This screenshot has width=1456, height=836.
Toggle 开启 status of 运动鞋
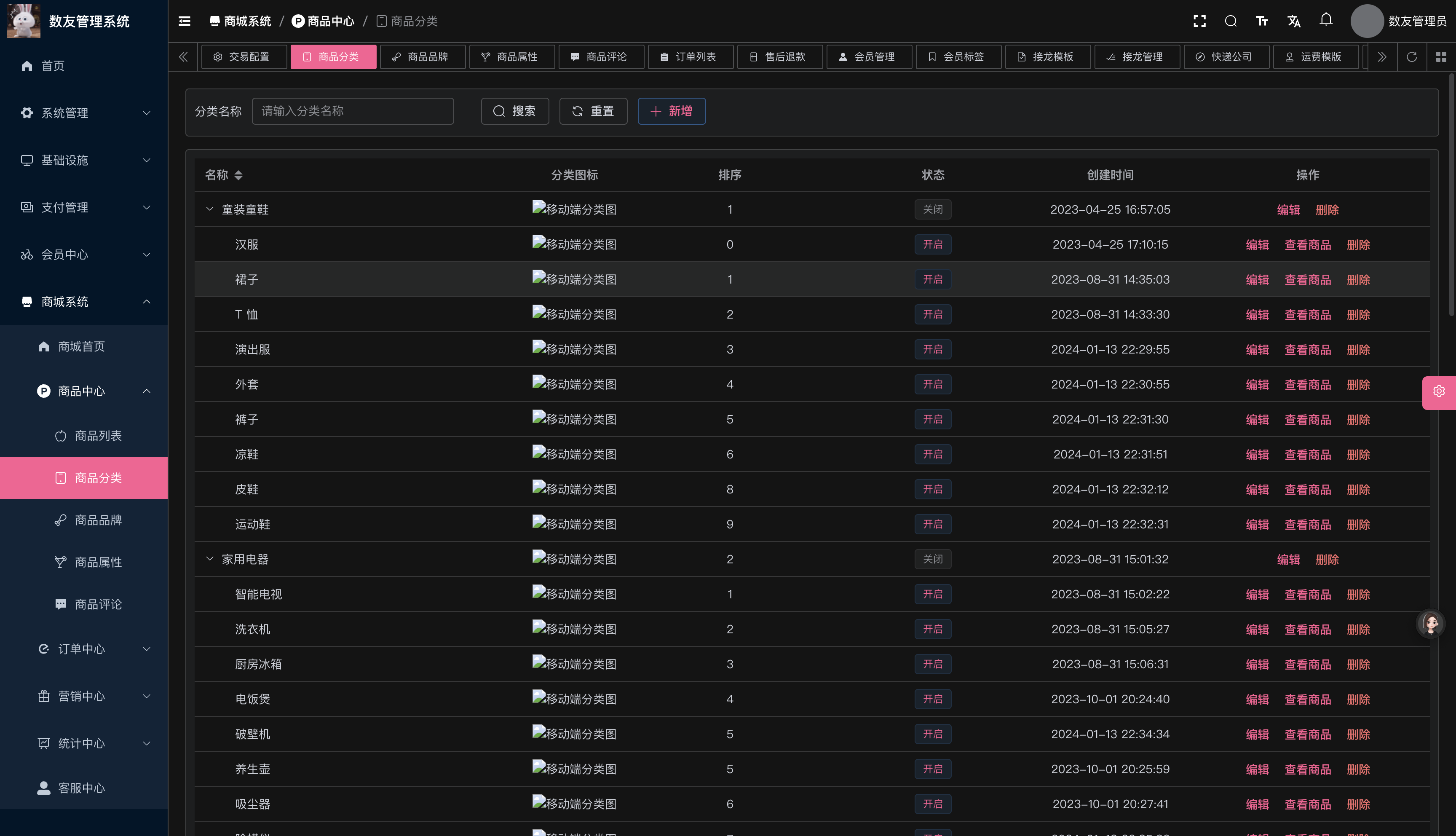click(x=933, y=524)
